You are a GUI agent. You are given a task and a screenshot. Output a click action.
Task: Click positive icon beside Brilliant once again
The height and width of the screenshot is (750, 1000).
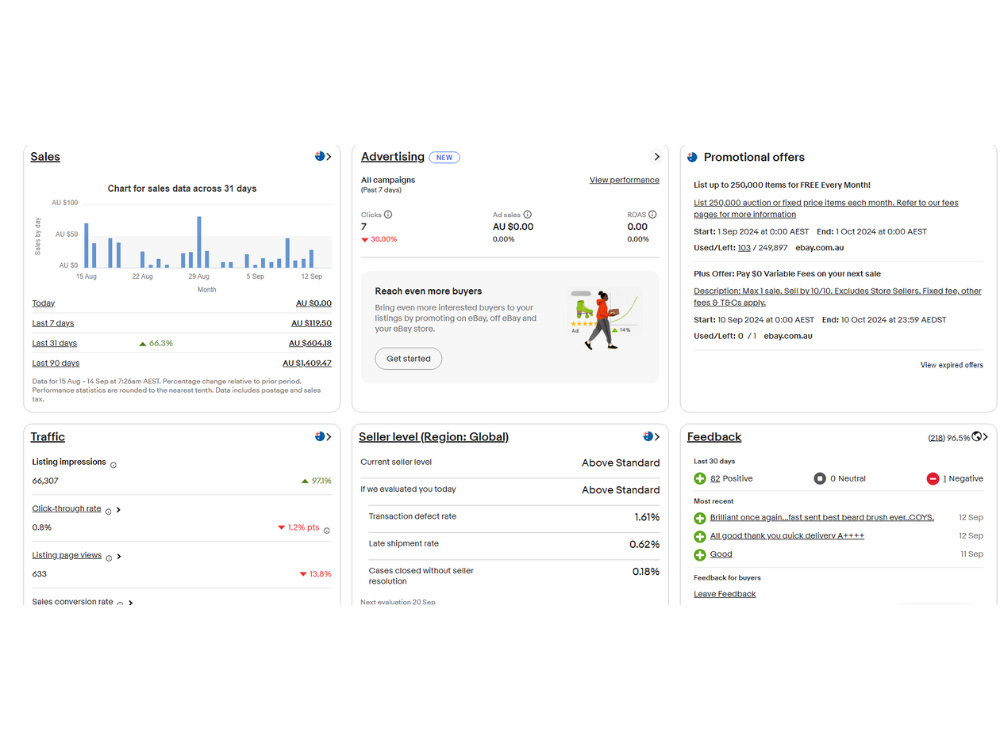click(x=700, y=518)
